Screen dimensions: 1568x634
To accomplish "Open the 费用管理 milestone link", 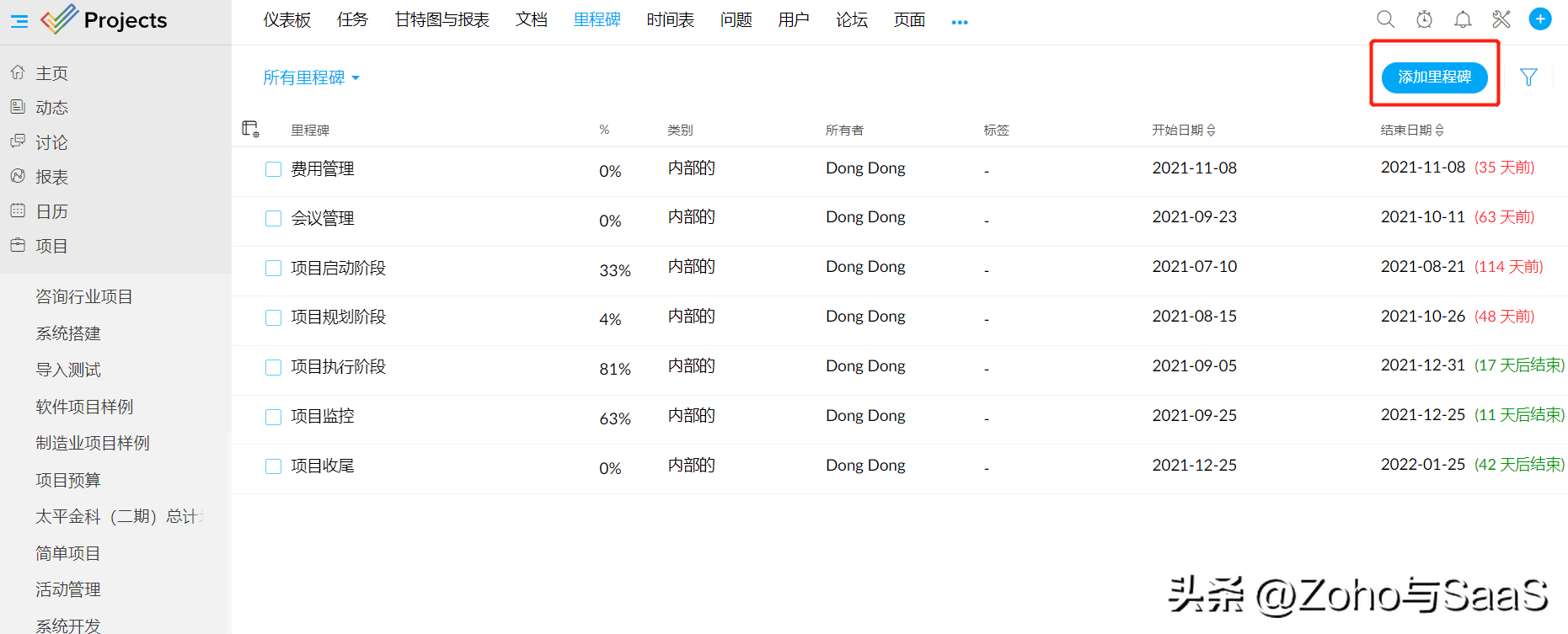I will [323, 169].
